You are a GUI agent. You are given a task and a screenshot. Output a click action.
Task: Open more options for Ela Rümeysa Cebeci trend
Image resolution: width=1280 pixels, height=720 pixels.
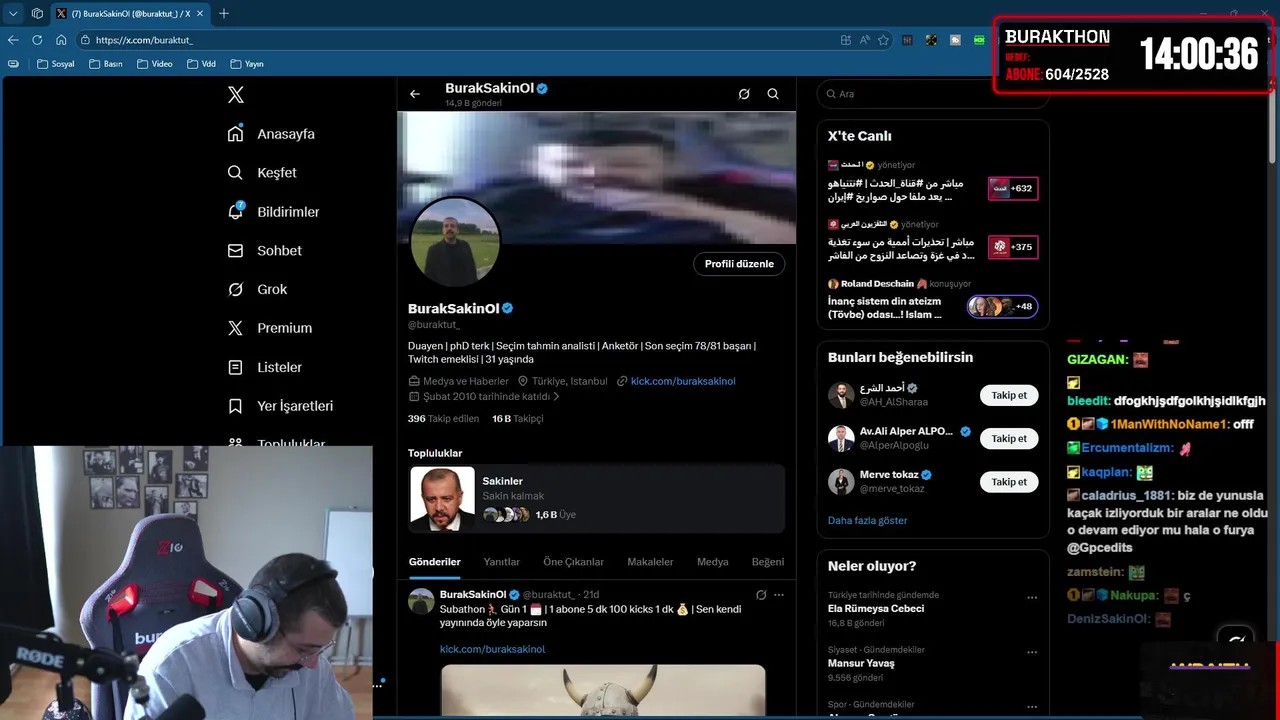click(x=1032, y=598)
